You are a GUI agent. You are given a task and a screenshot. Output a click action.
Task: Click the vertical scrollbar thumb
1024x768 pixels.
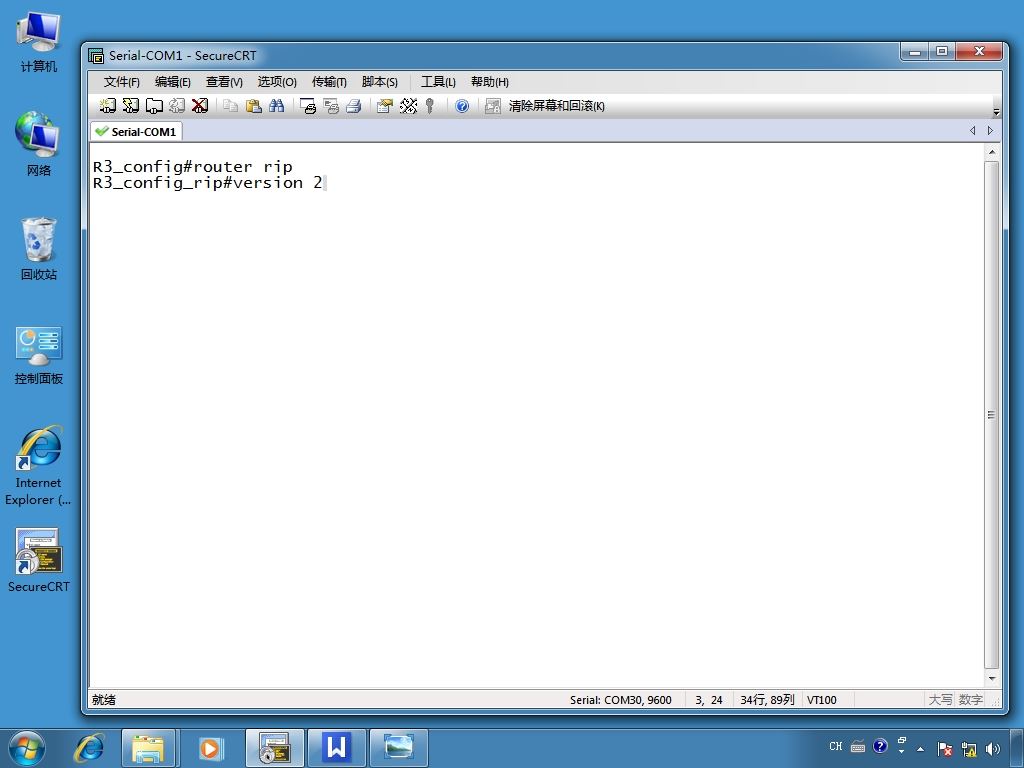[x=991, y=415]
